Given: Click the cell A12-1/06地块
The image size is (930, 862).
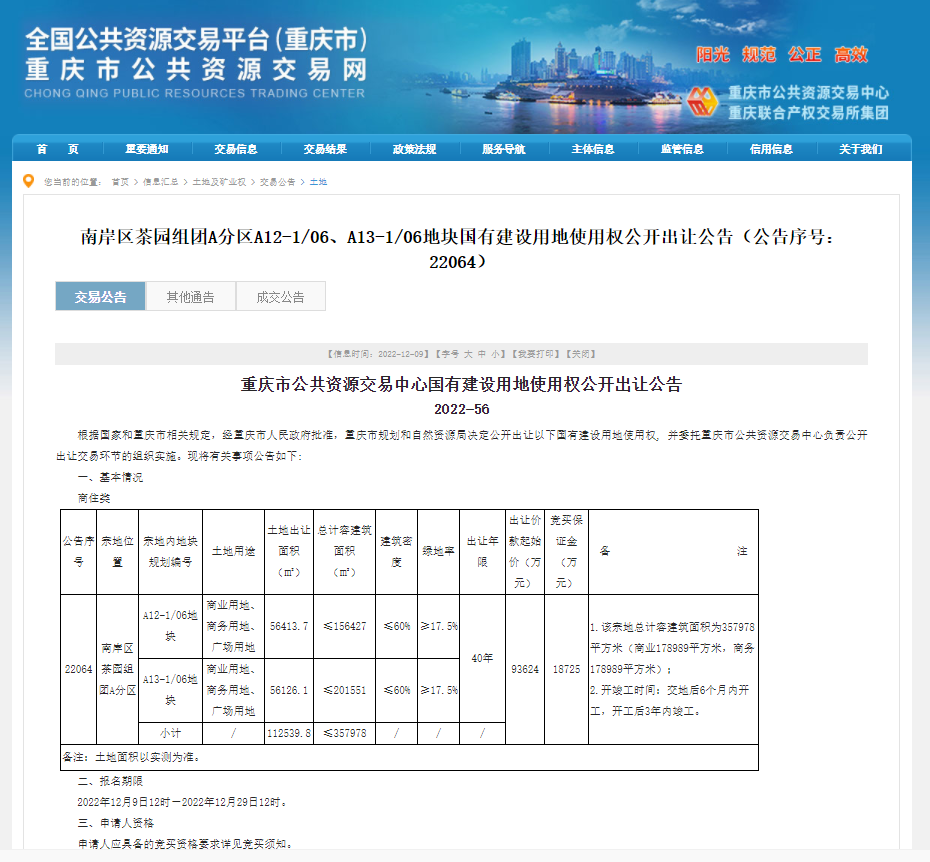Looking at the screenshot, I should (x=170, y=626).
